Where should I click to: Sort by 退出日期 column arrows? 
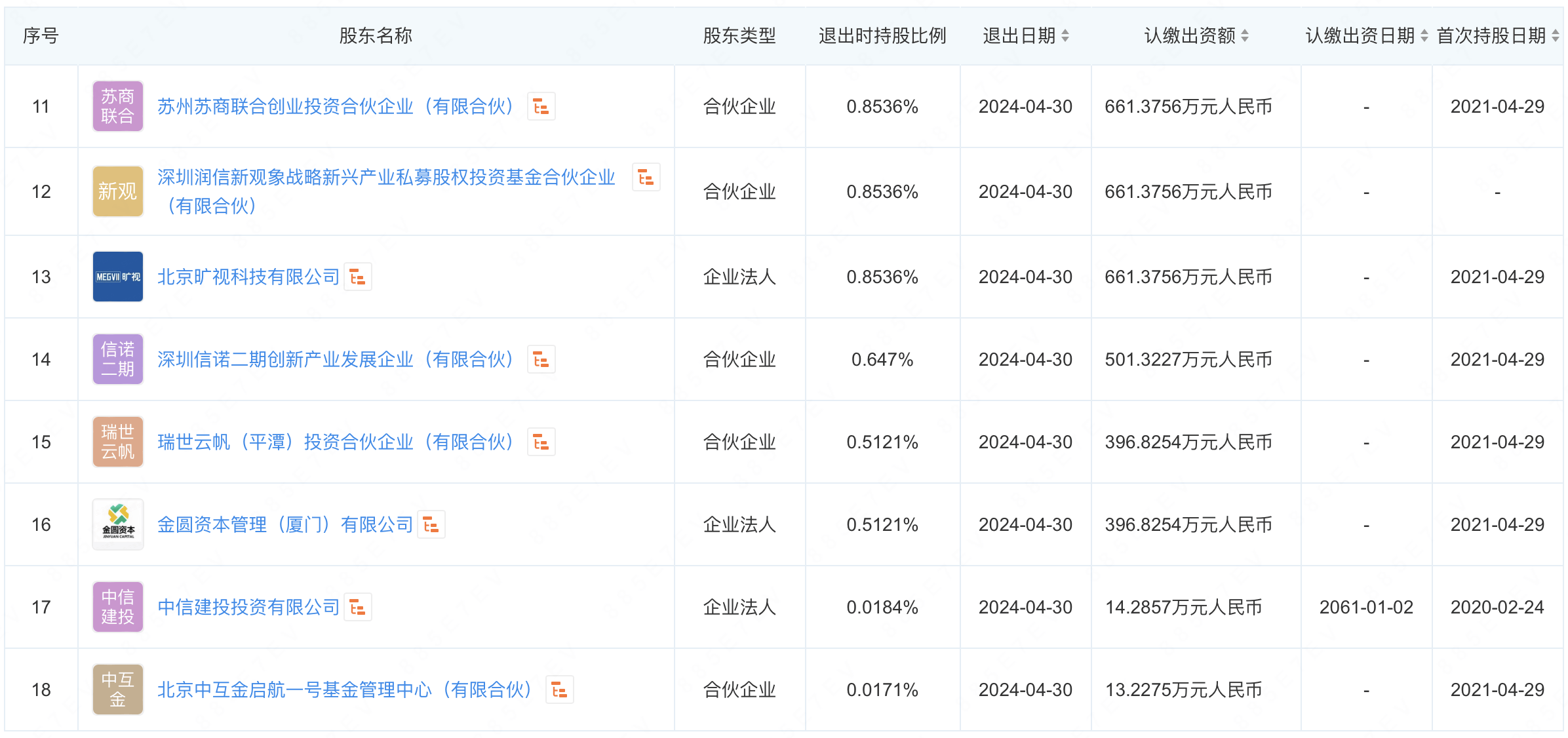click(1065, 36)
